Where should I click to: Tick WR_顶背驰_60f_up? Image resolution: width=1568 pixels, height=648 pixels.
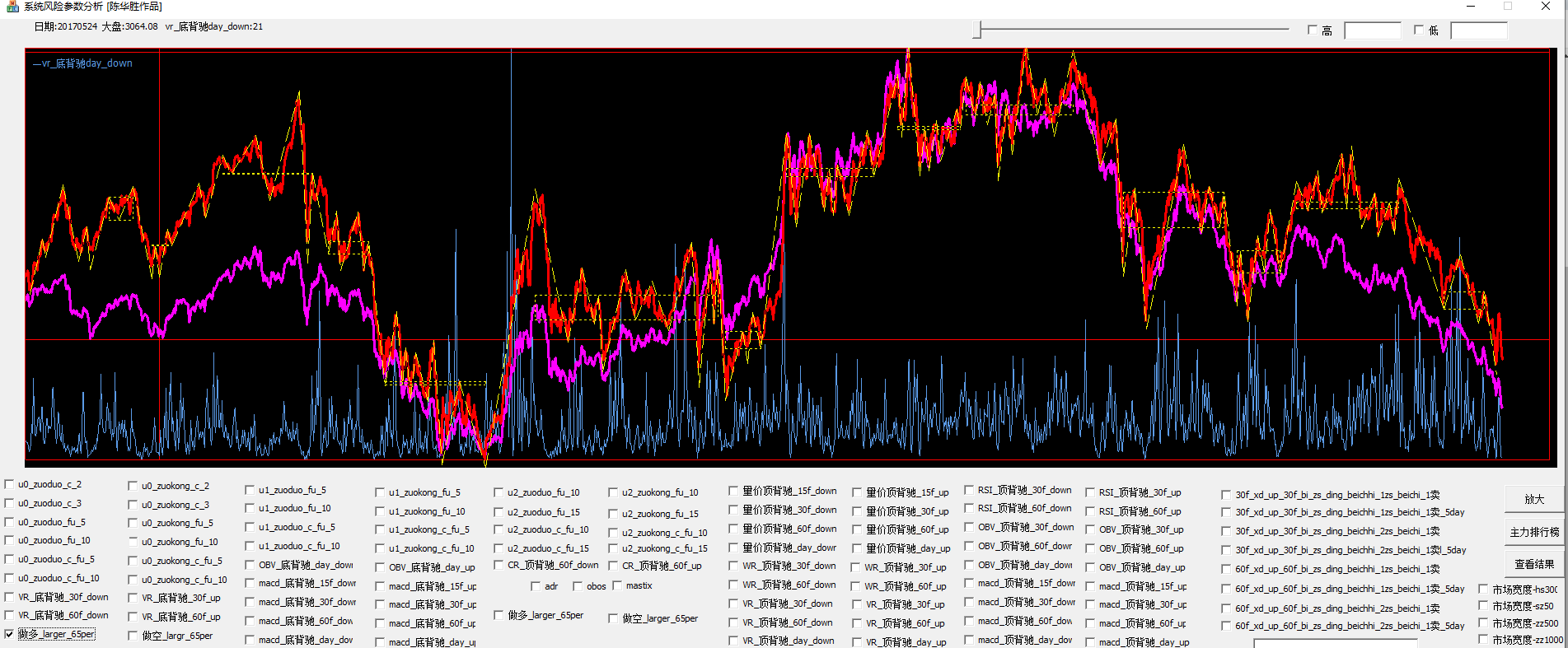click(857, 586)
